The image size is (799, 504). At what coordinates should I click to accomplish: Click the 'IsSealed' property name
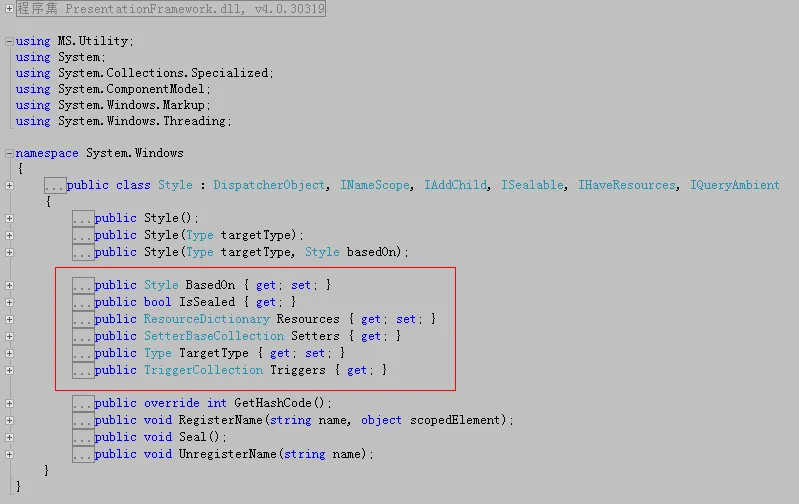pyautogui.click(x=207, y=302)
